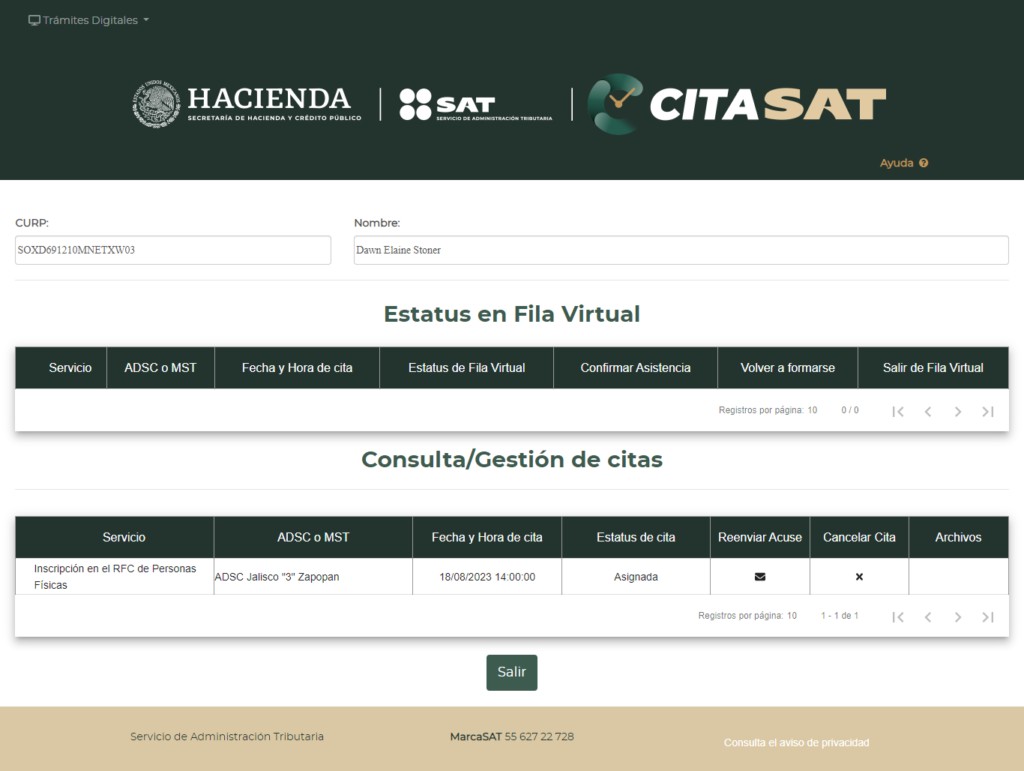Click the Salir button
Image resolution: width=1024 pixels, height=771 pixels.
click(x=512, y=672)
